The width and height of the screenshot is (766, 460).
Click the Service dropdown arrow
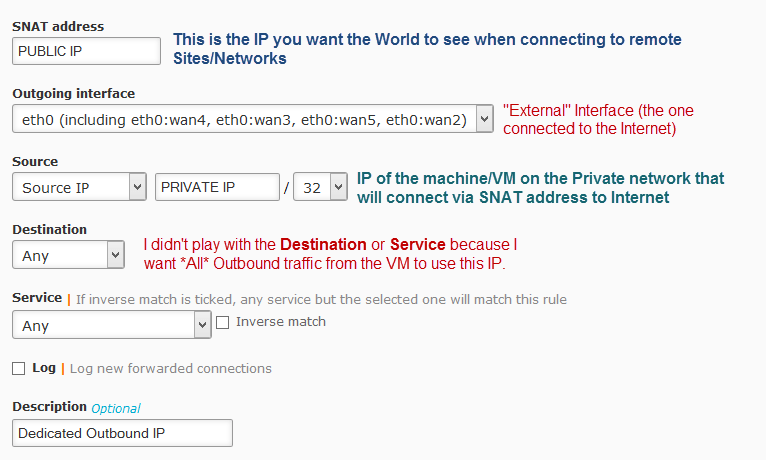202,325
